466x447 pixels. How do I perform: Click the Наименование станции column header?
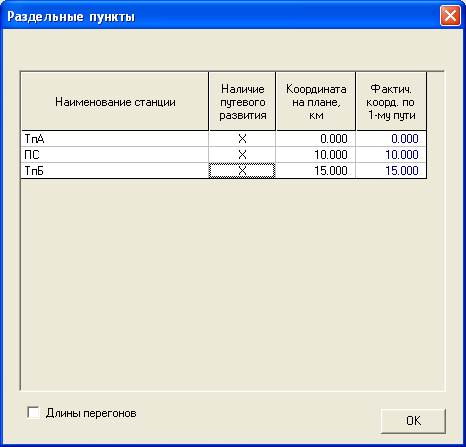point(115,101)
